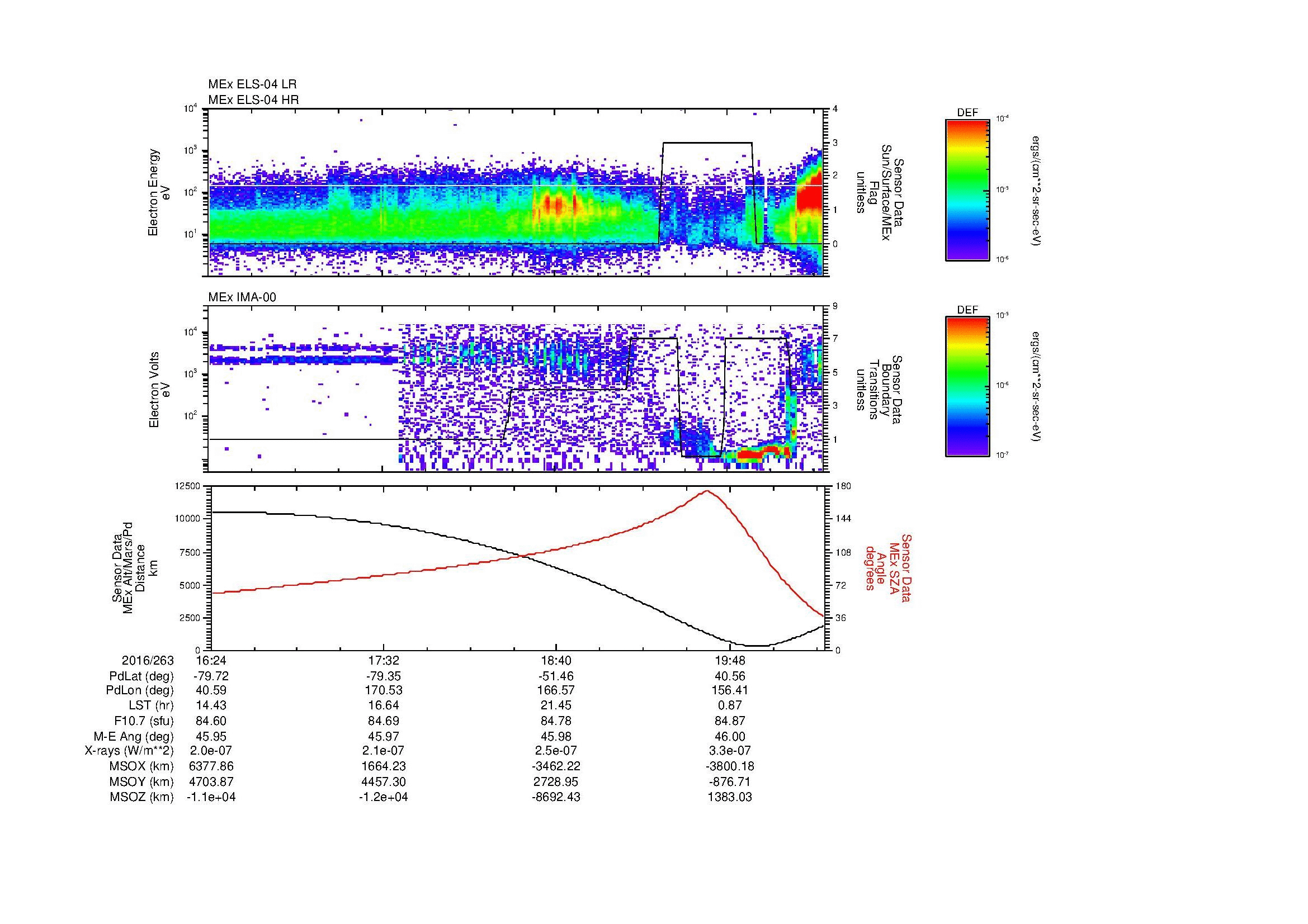Click the 'PdLon (deg)' row label

[x=140, y=690]
